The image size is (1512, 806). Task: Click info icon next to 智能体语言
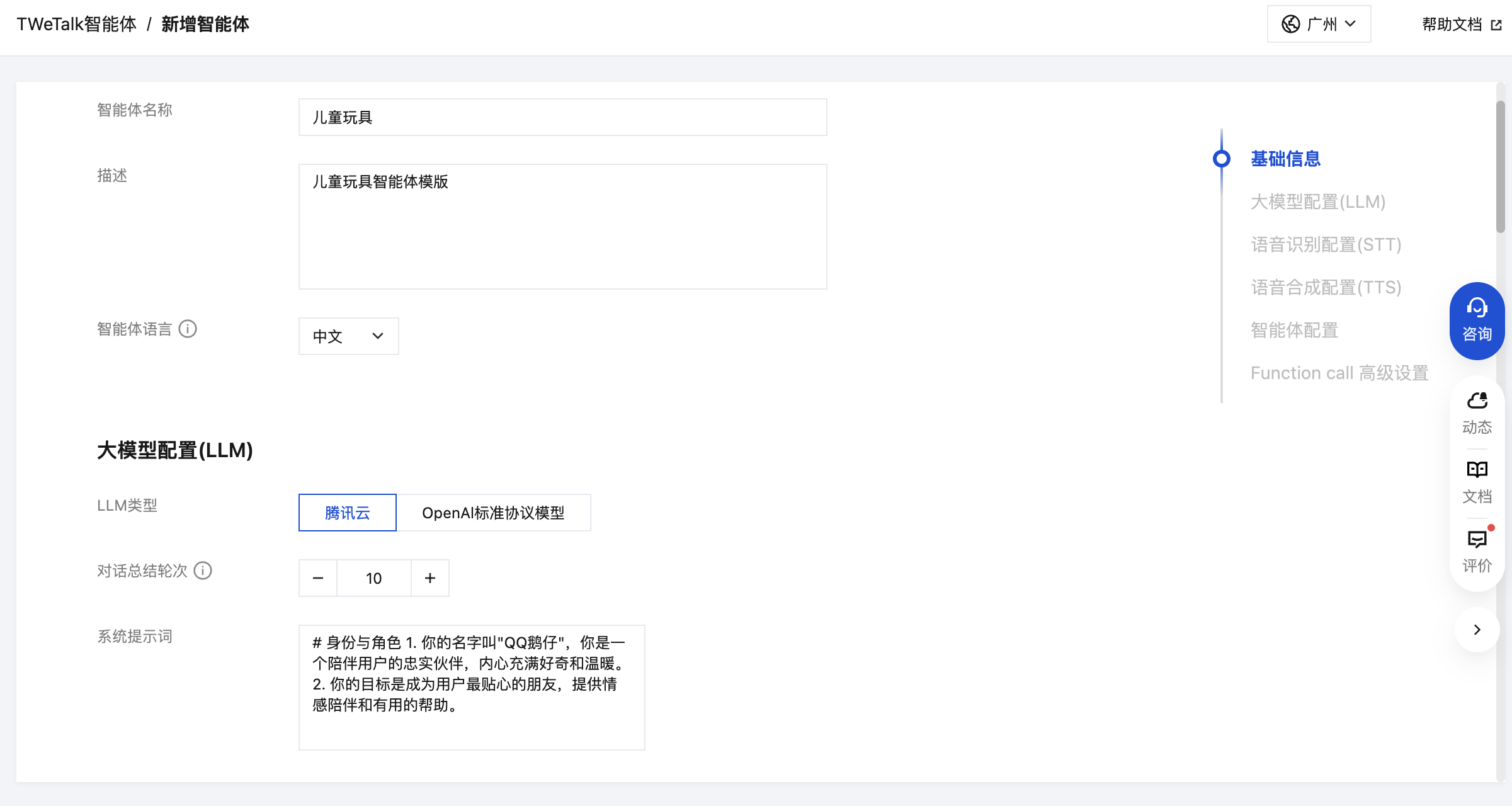click(188, 329)
